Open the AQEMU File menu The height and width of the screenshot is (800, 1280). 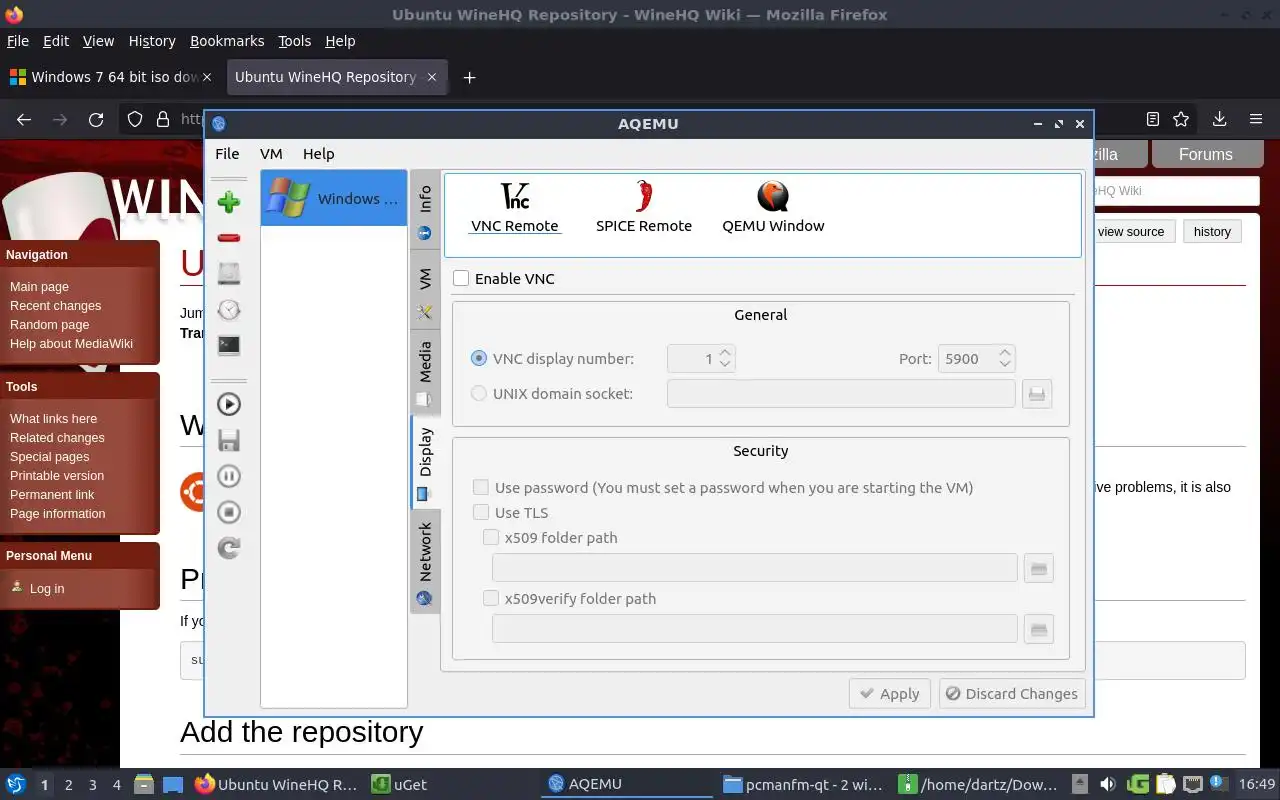click(x=227, y=153)
